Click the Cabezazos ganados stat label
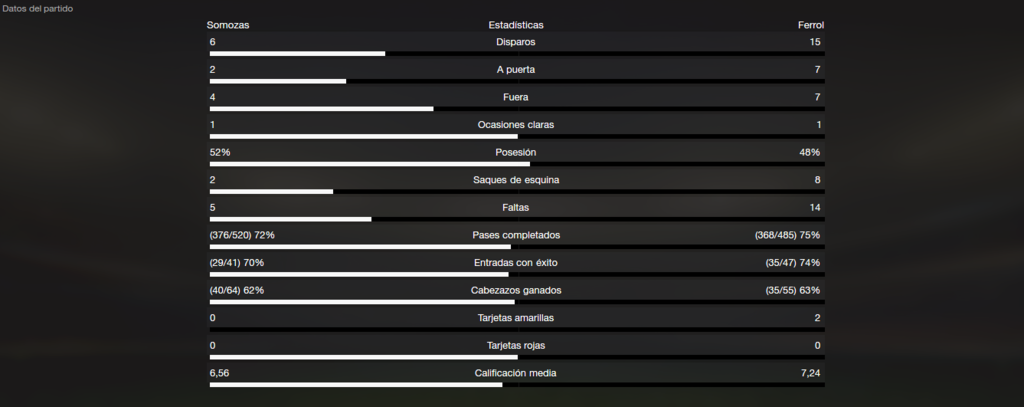Image resolution: width=1024 pixels, height=407 pixels. click(516, 290)
